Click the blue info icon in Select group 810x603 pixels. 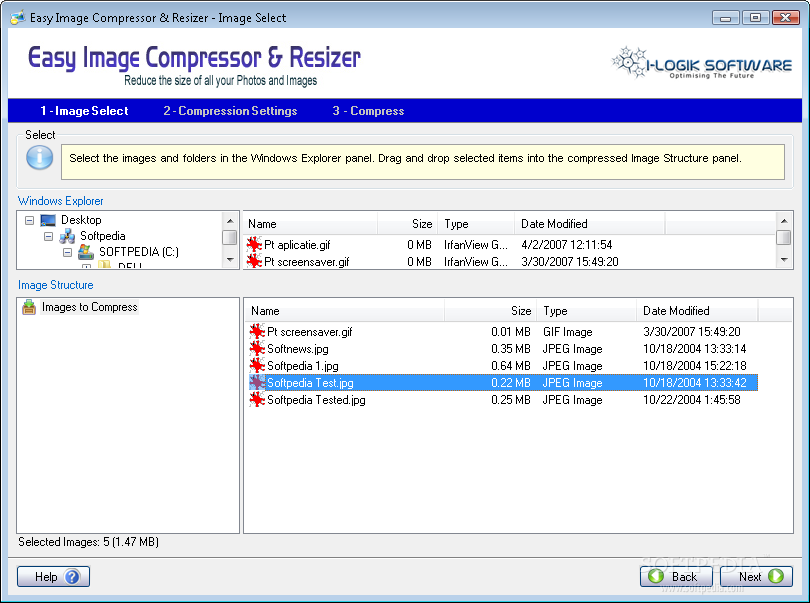pyautogui.click(x=40, y=158)
